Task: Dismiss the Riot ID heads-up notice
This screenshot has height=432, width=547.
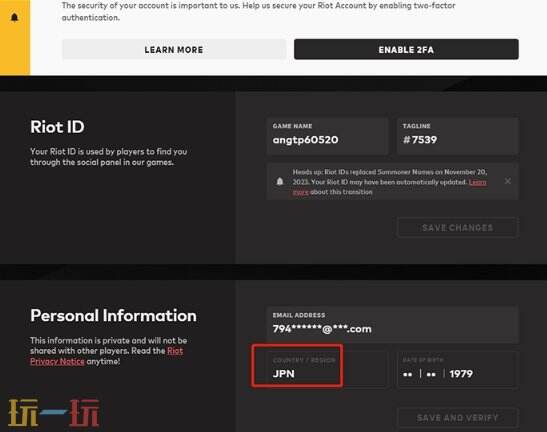Action: pos(508,181)
